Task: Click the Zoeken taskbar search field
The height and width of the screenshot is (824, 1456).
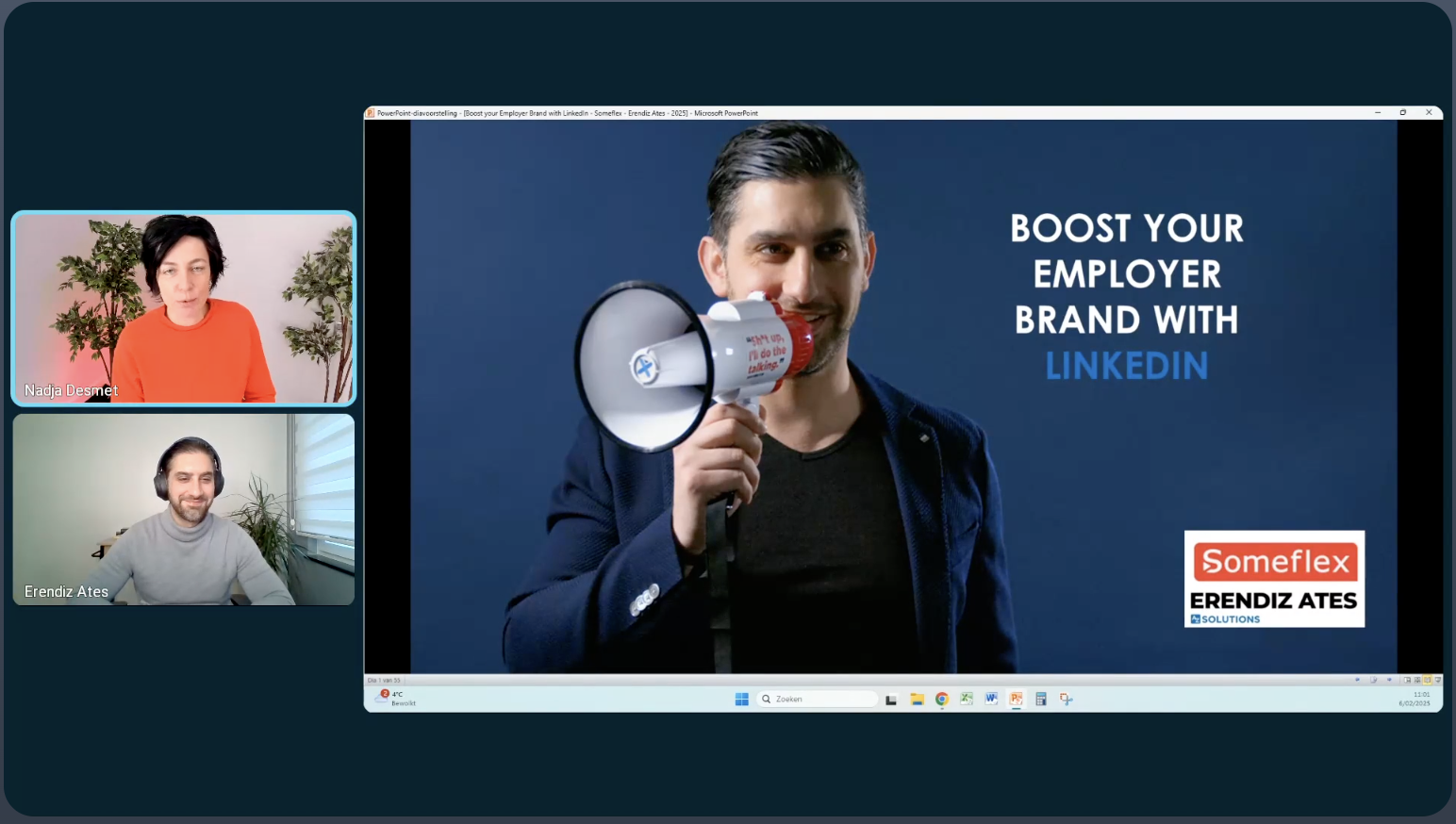Action: coord(818,699)
